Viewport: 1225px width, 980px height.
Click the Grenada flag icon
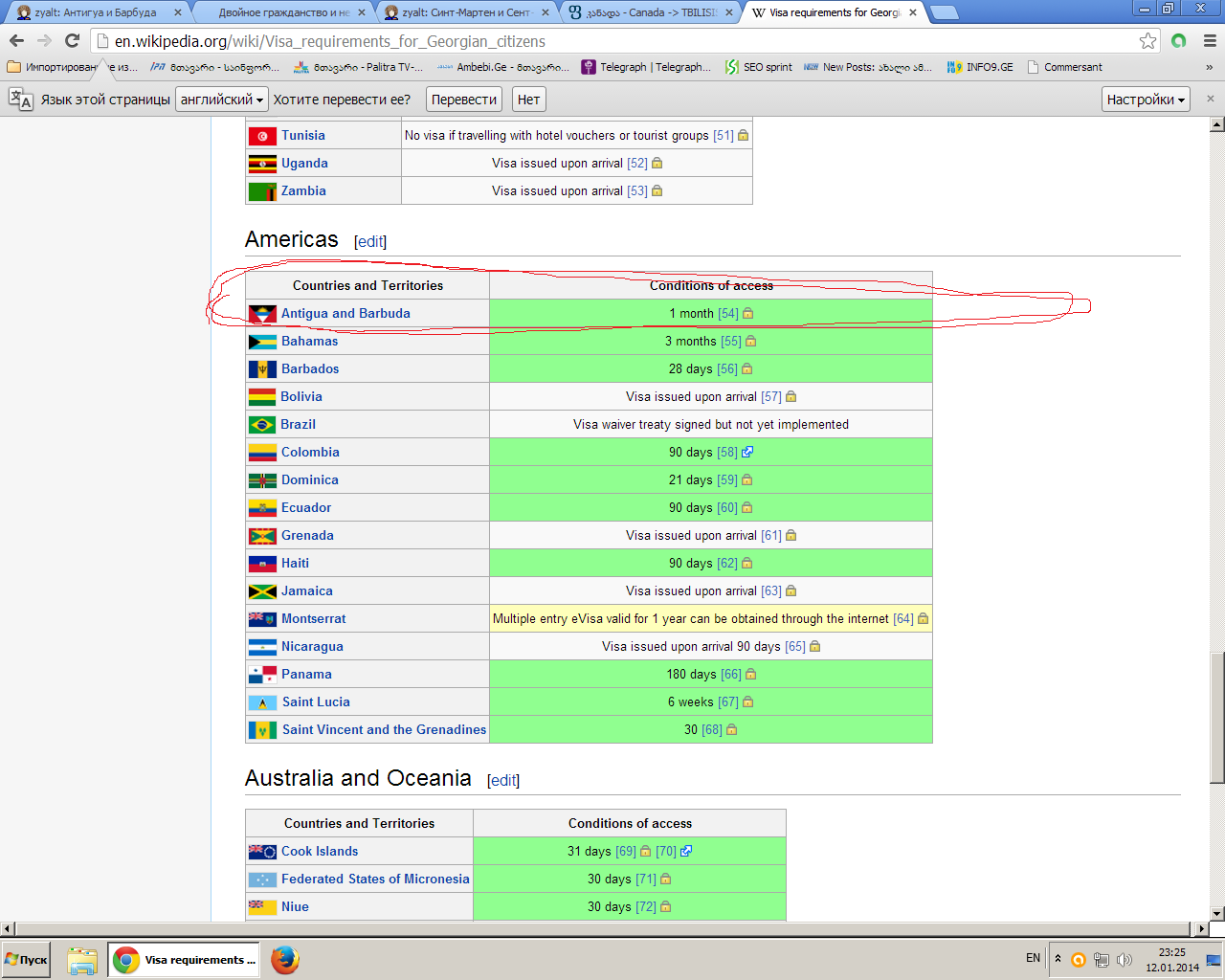point(262,536)
